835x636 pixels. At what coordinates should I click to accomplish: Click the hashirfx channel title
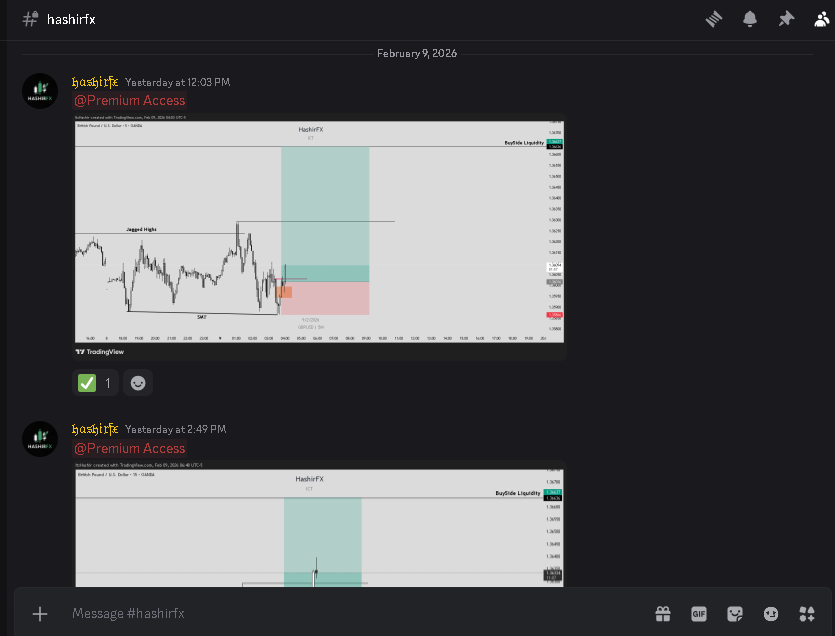(71, 20)
